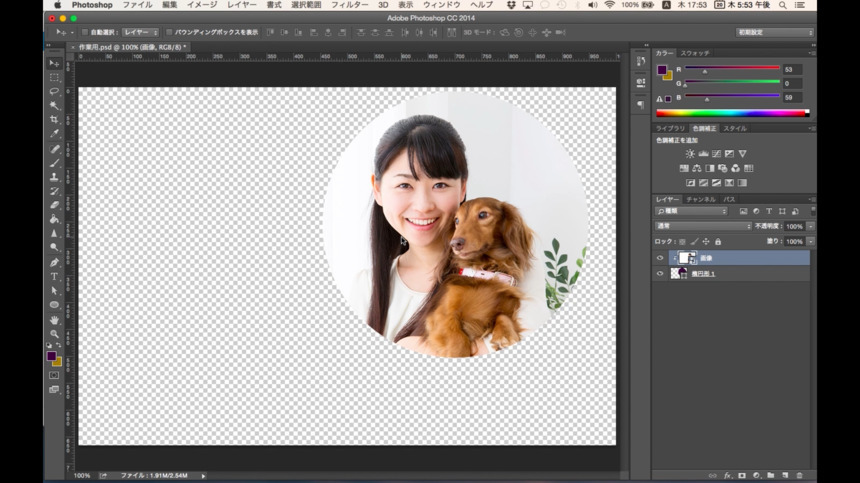Hide the 画像 layer visibility eye
Screen dimensions: 860x483
pos(660,258)
